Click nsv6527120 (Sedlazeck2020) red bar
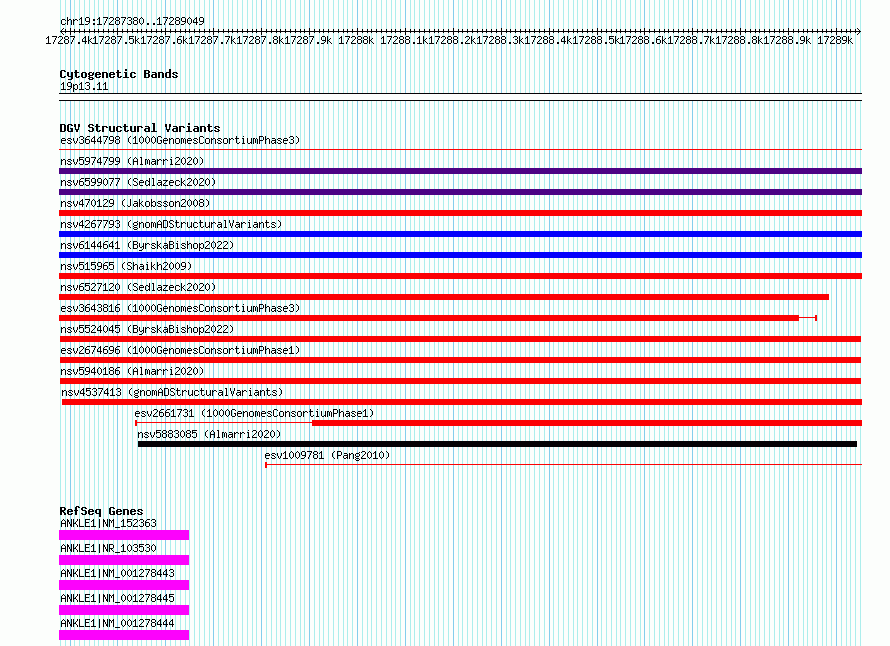The width and height of the screenshot is (890, 646). click(444, 297)
